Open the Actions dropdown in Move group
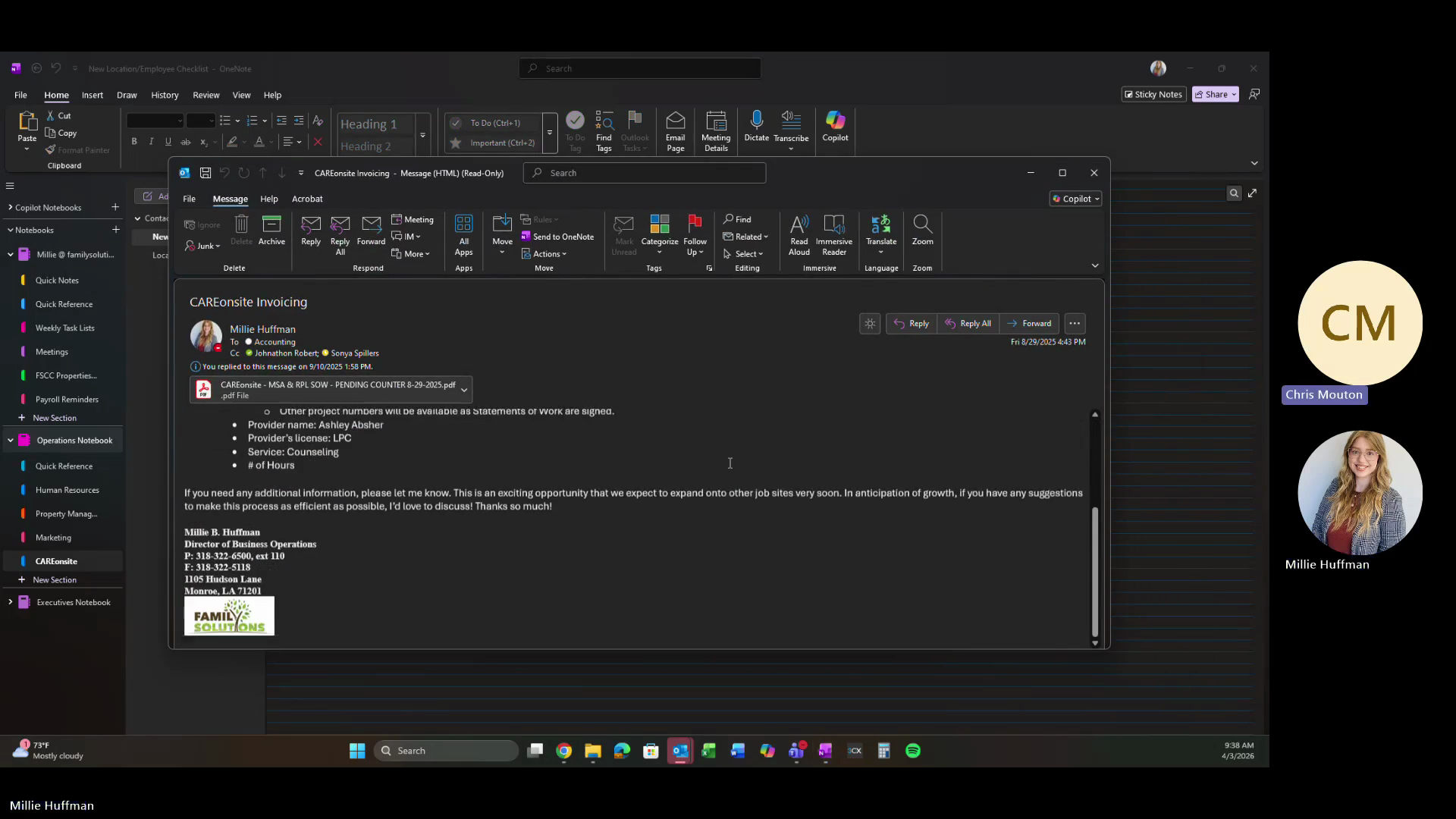 click(x=544, y=254)
